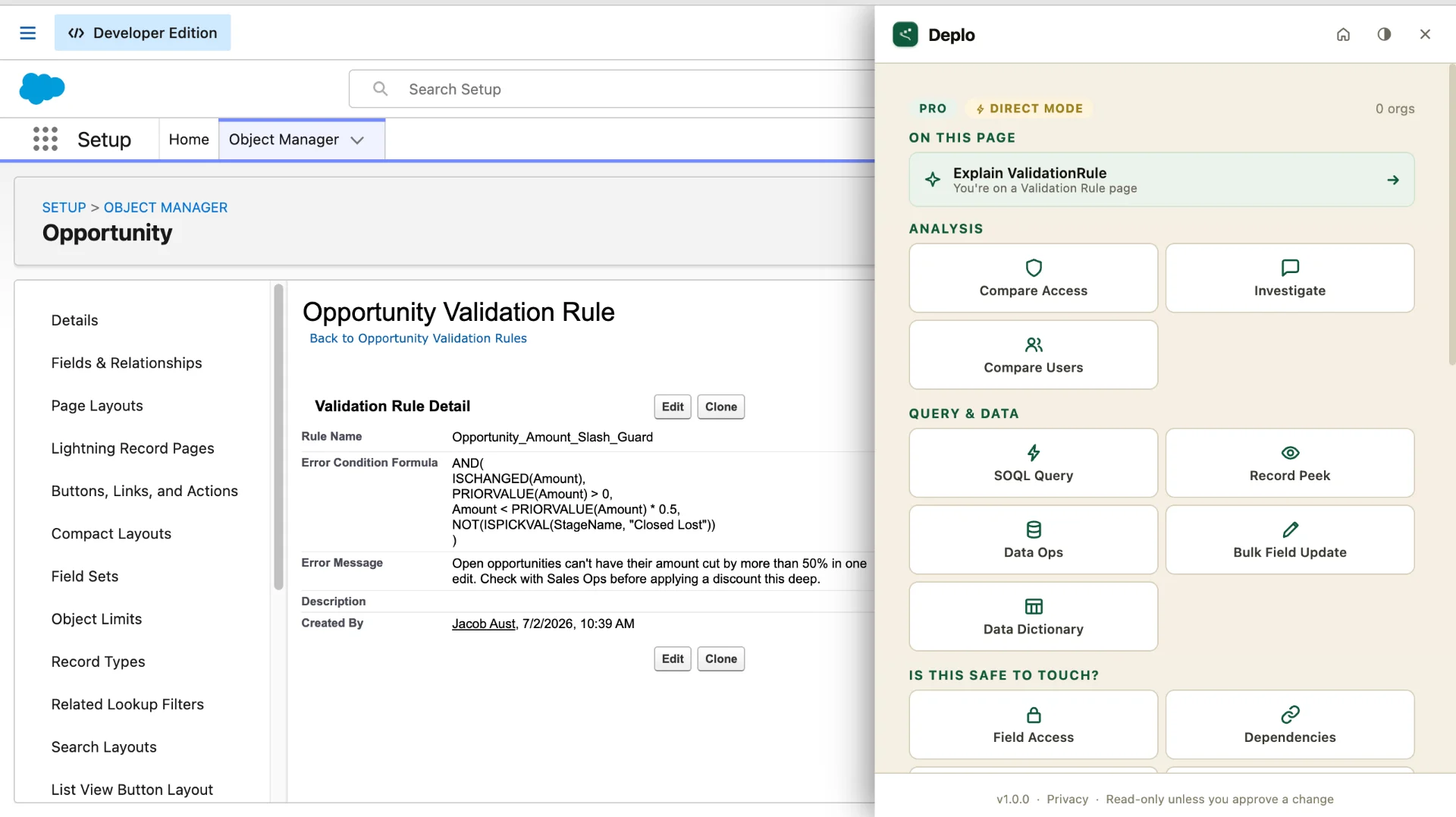Toggle Deplo dark/light theme icon
This screenshot has width=1456, height=817.
point(1384,34)
